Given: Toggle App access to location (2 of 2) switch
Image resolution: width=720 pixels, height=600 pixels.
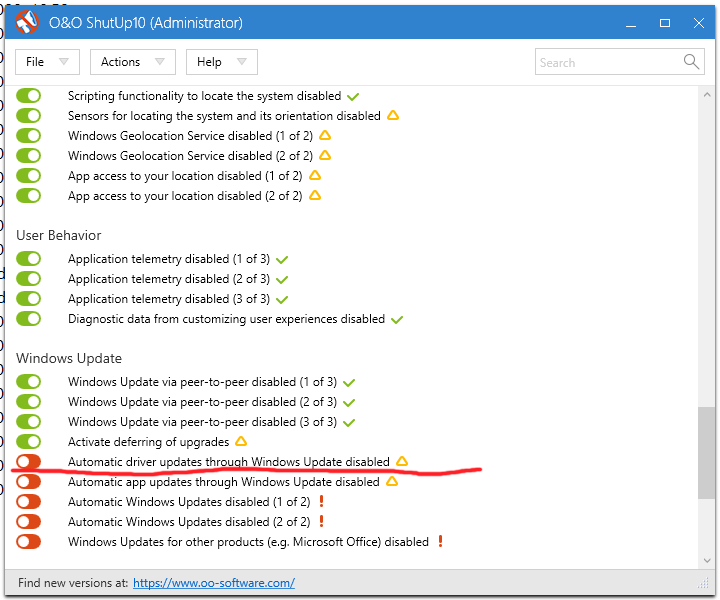Looking at the screenshot, I should click(28, 196).
